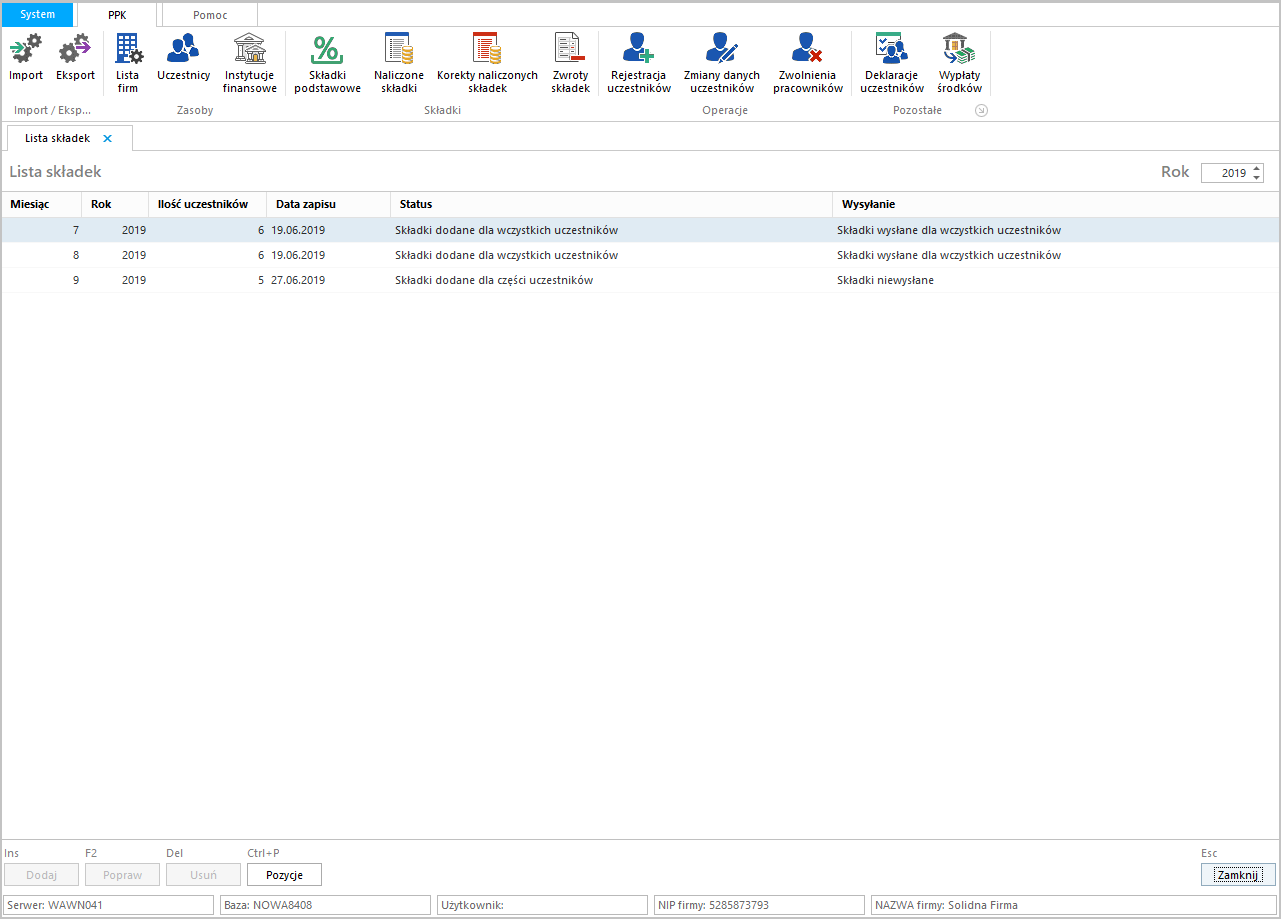Click the Usuń button
Viewport: 1281px width, 919px height.
pyautogui.click(x=203, y=875)
